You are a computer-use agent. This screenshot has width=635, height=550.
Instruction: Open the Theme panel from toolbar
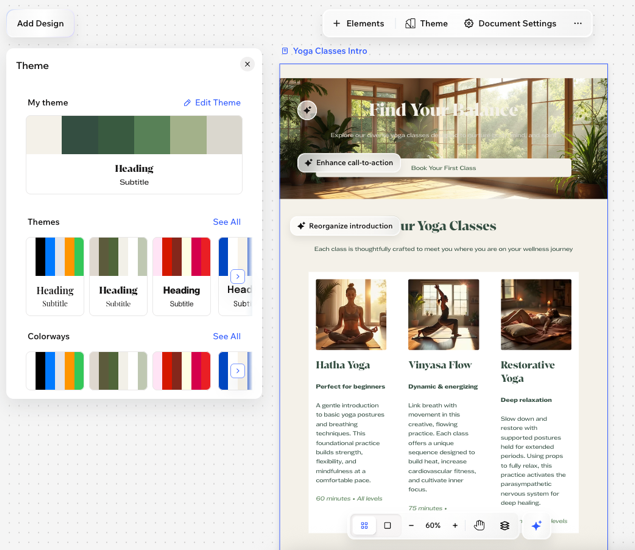tap(426, 23)
